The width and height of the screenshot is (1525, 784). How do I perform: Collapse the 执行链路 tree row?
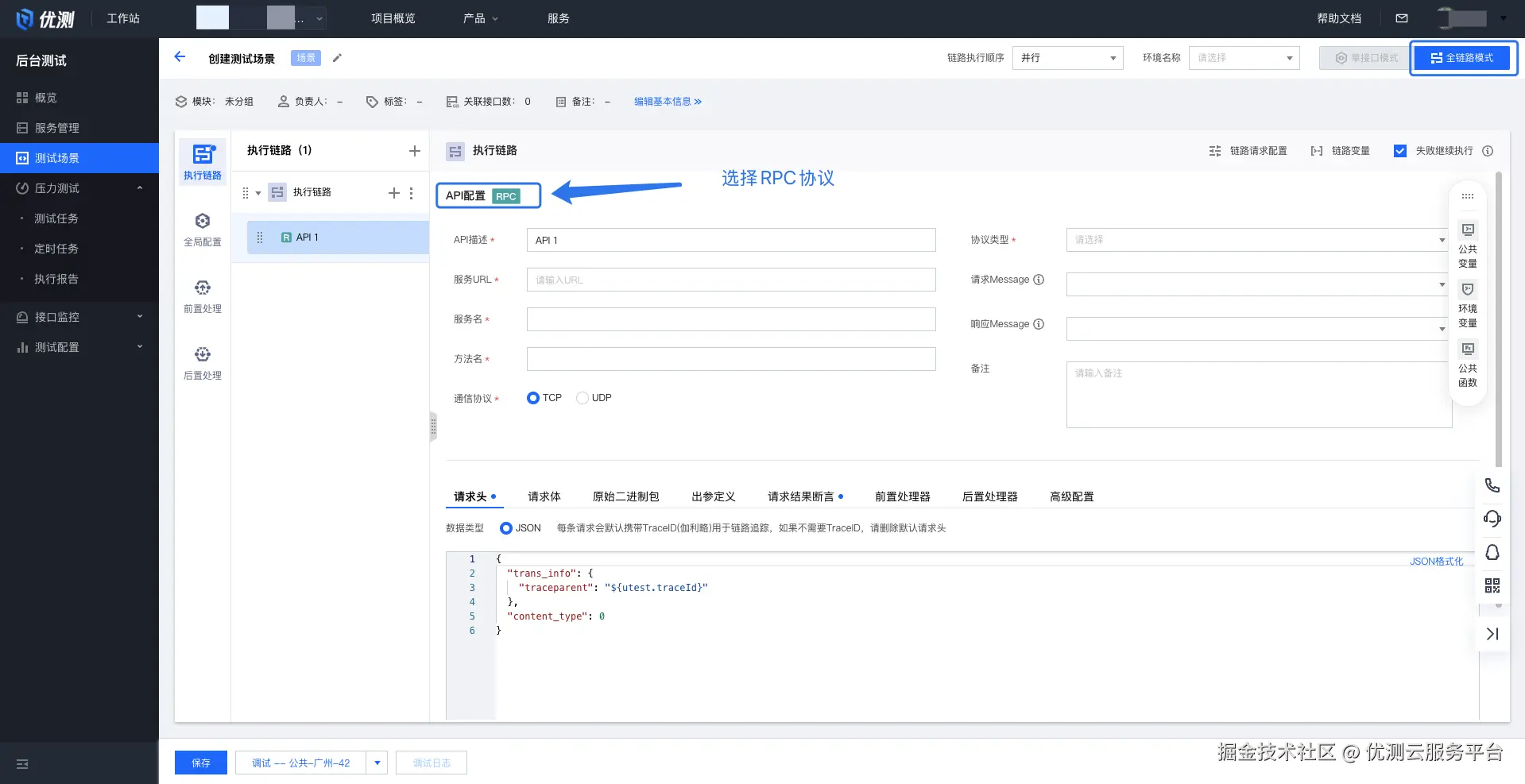tap(258, 193)
